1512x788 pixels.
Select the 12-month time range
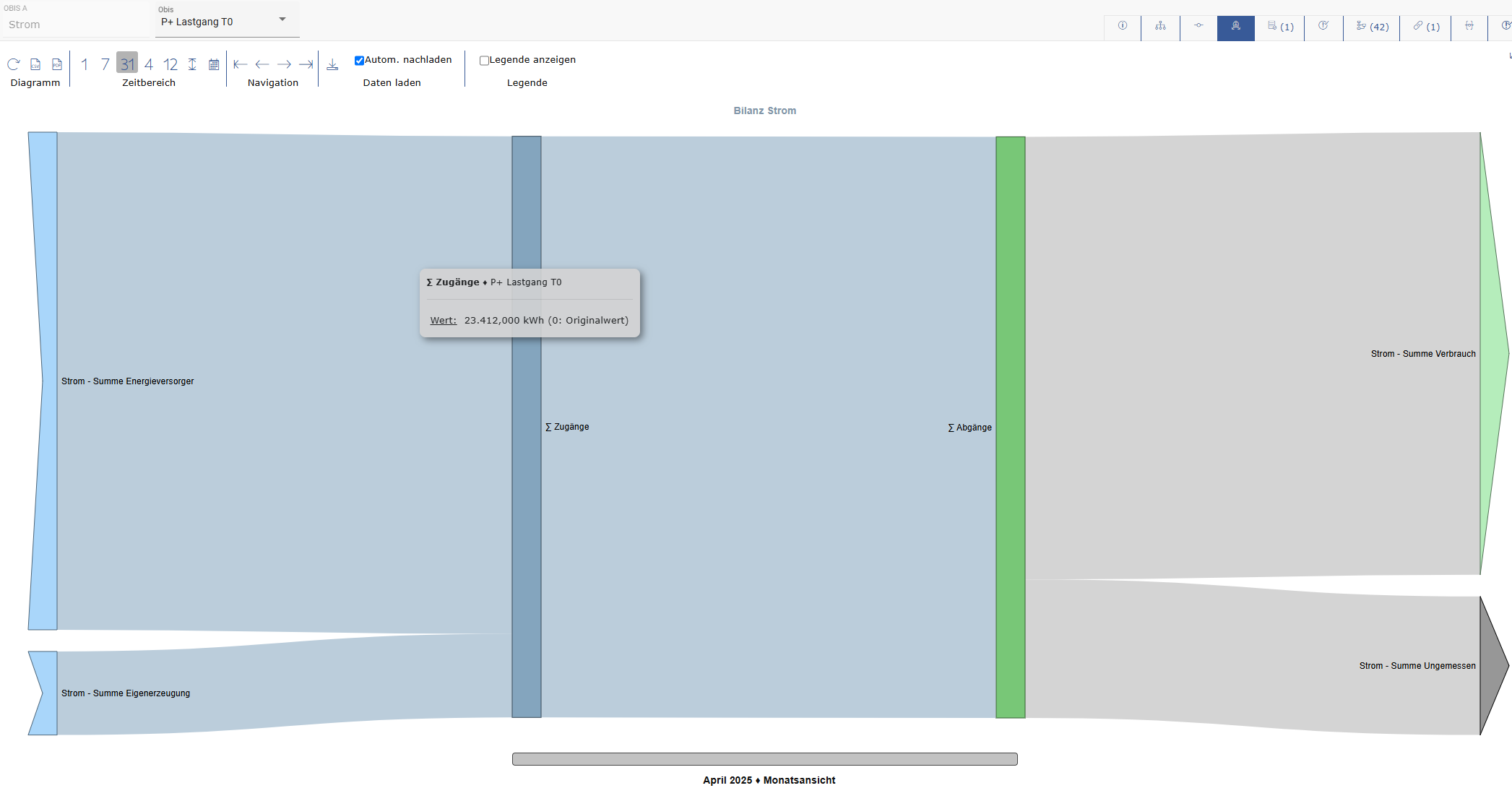click(x=170, y=64)
